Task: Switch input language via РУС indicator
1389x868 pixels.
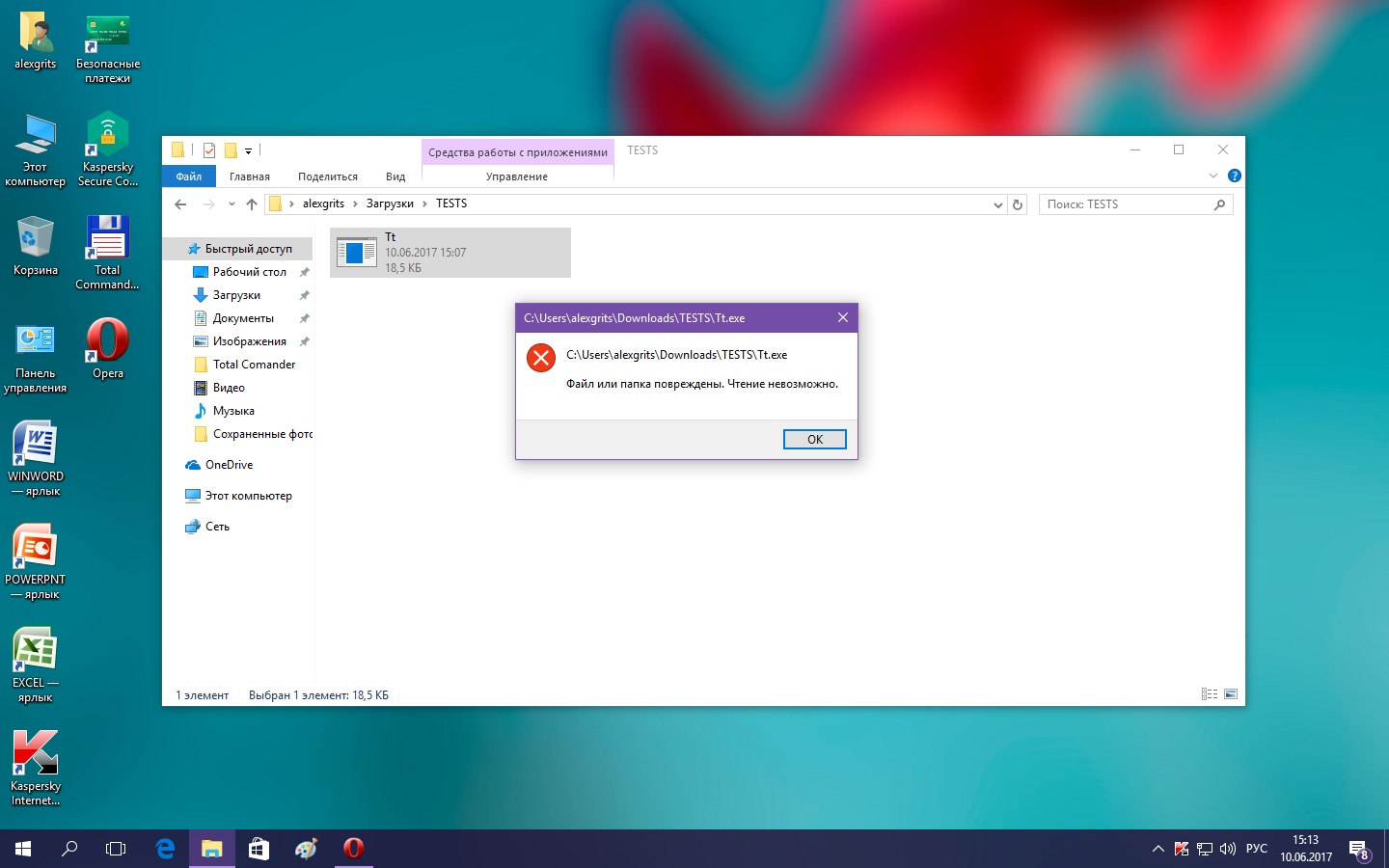Action: [1257, 849]
